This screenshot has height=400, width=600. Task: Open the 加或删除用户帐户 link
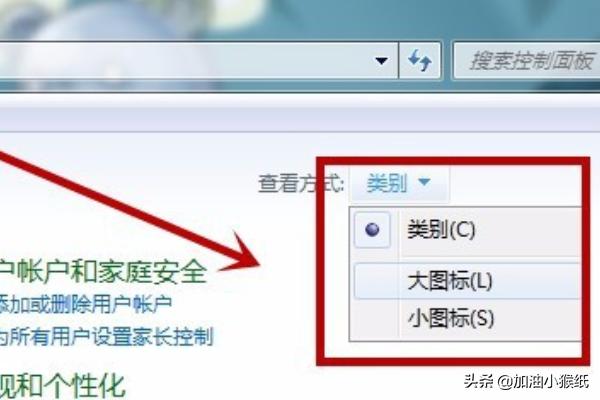[86, 304]
